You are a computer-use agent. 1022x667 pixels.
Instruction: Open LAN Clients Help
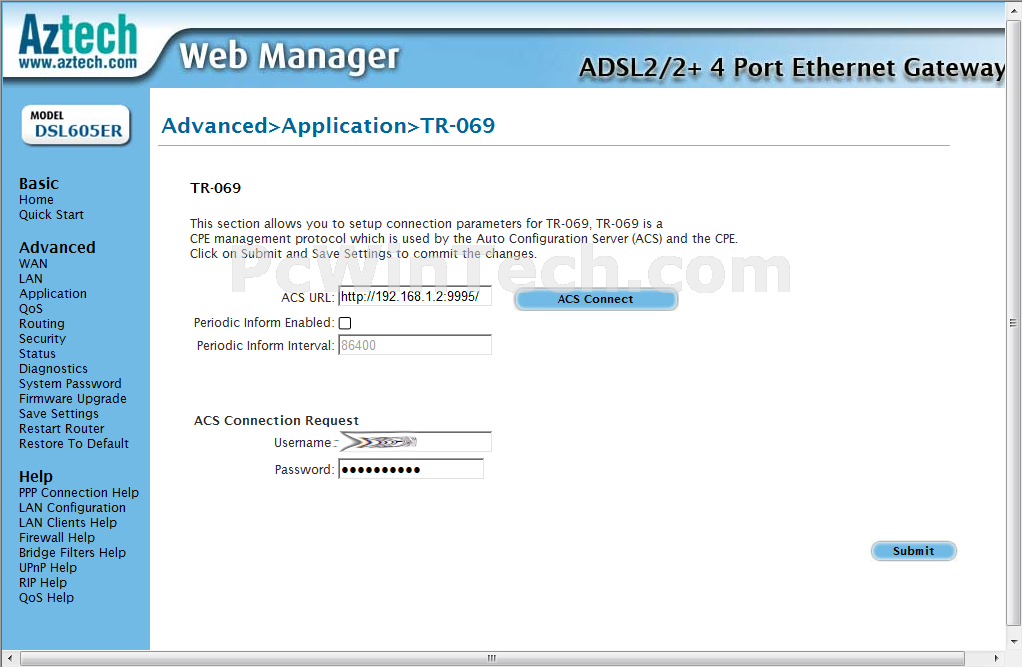pyautogui.click(x=68, y=522)
